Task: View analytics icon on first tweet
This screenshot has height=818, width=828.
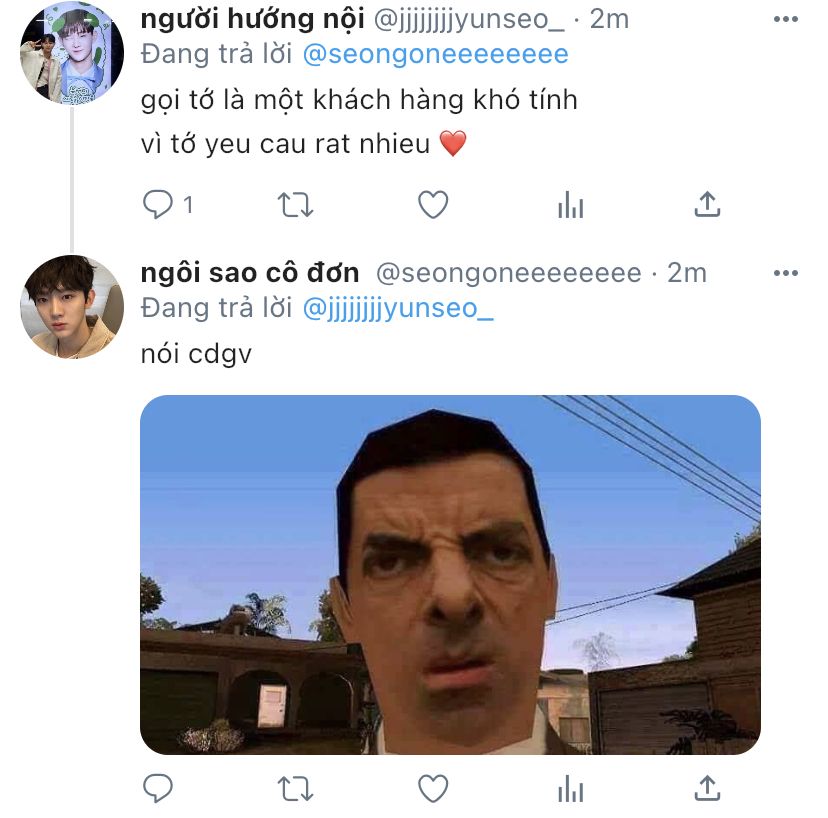Action: pos(570,205)
